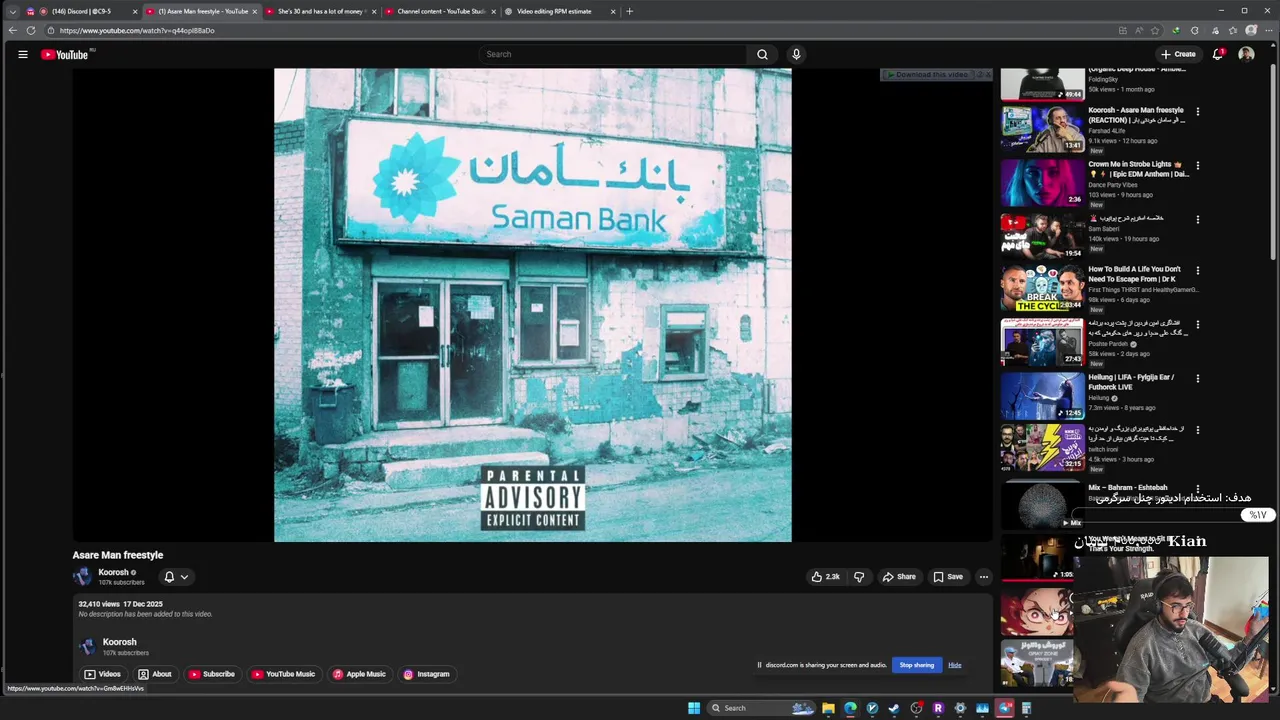
Task: Open the Mix Bahram Eshtebah thumbnail
Action: click(1043, 505)
